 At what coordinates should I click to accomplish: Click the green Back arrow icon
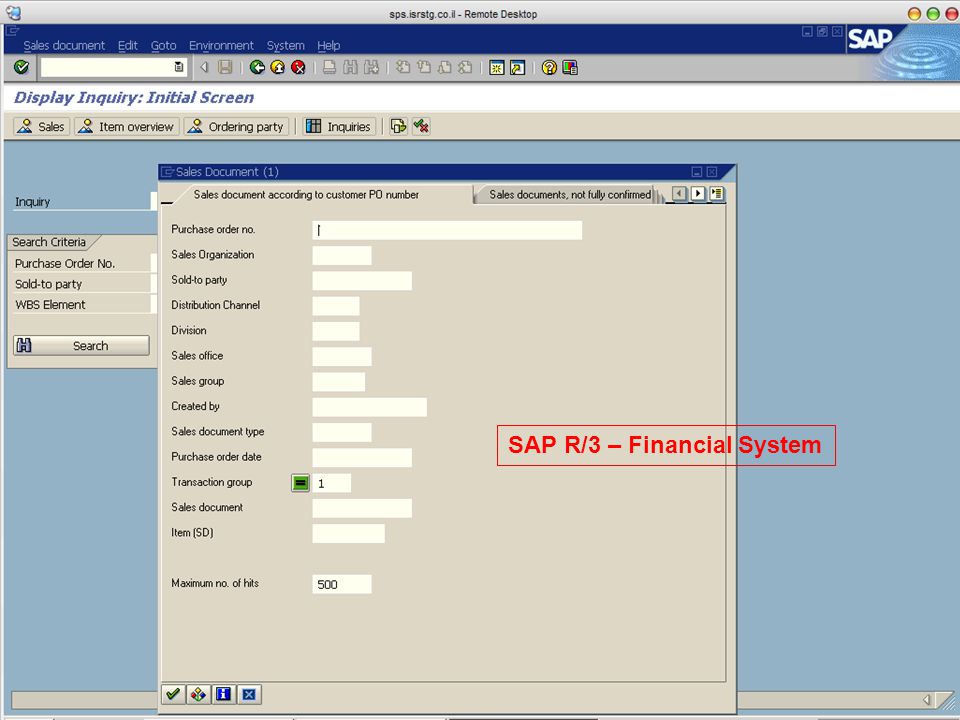click(257, 67)
